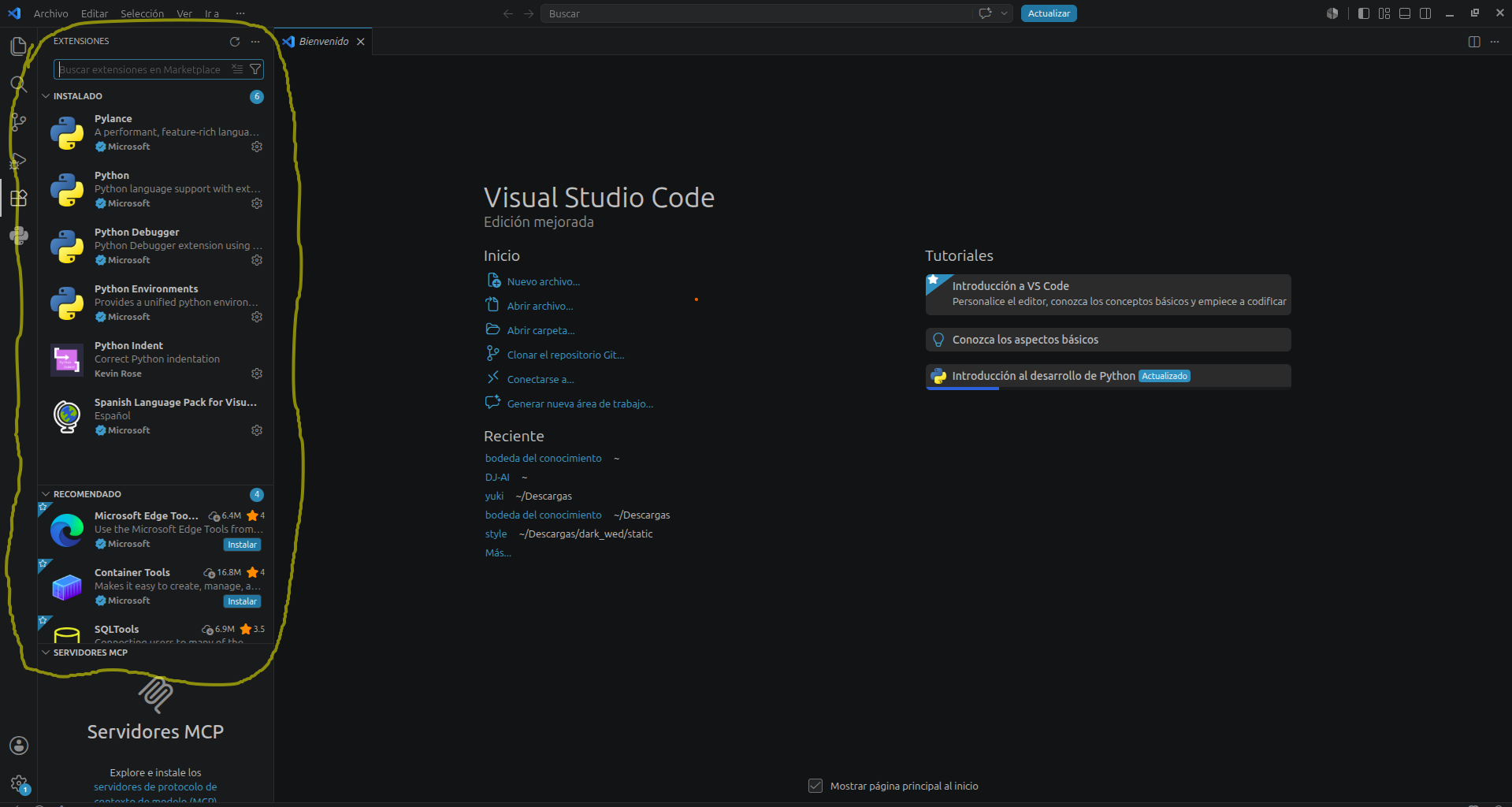This screenshot has height=807, width=1512.
Task: Select the Pylance extension entry
Action: point(156,132)
